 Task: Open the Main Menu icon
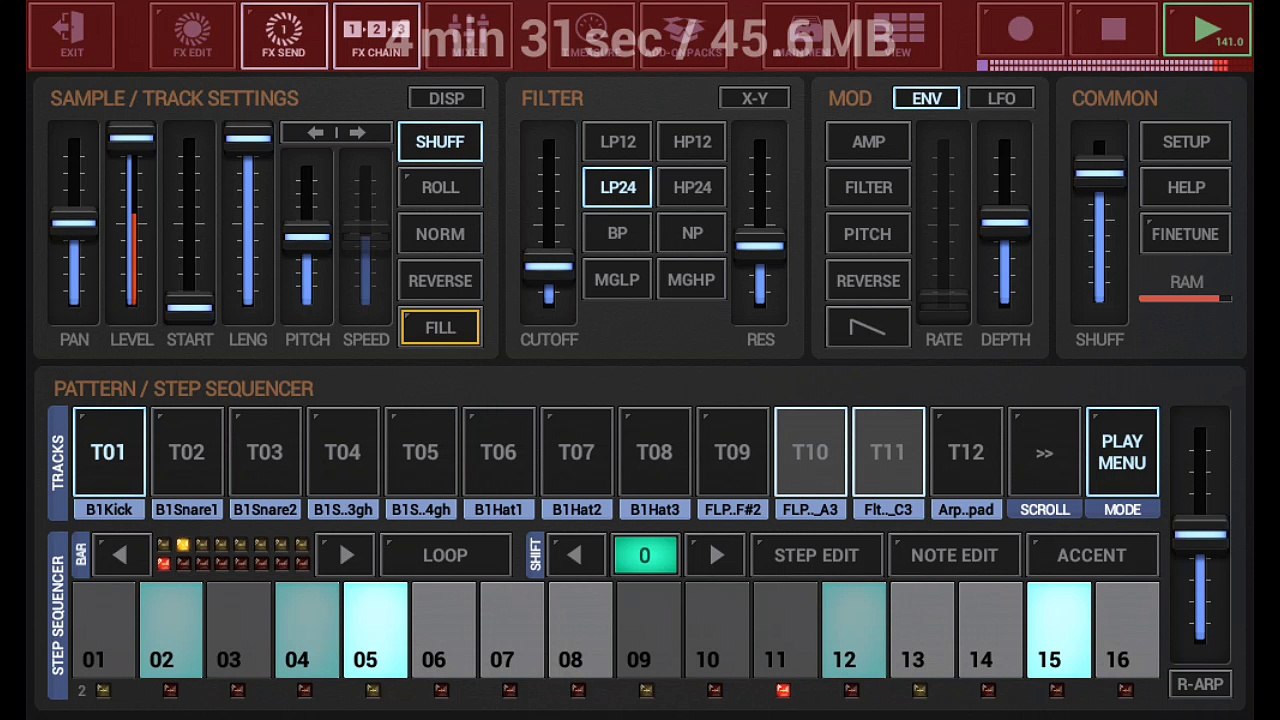[x=806, y=36]
